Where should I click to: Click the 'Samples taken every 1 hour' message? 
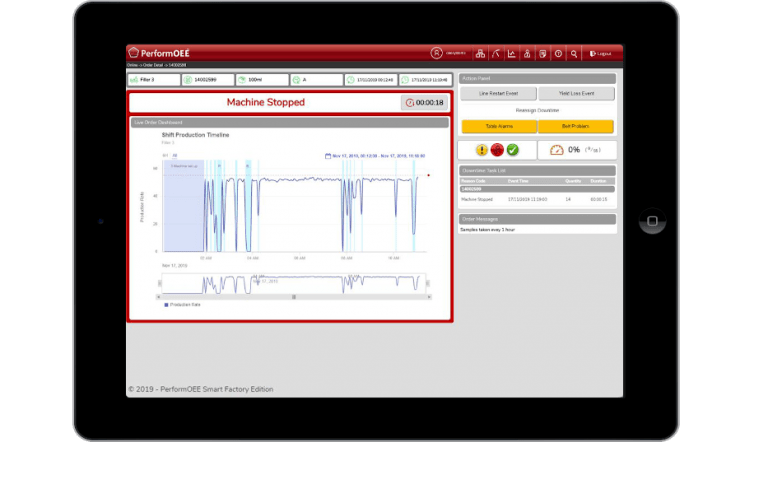[x=487, y=230]
